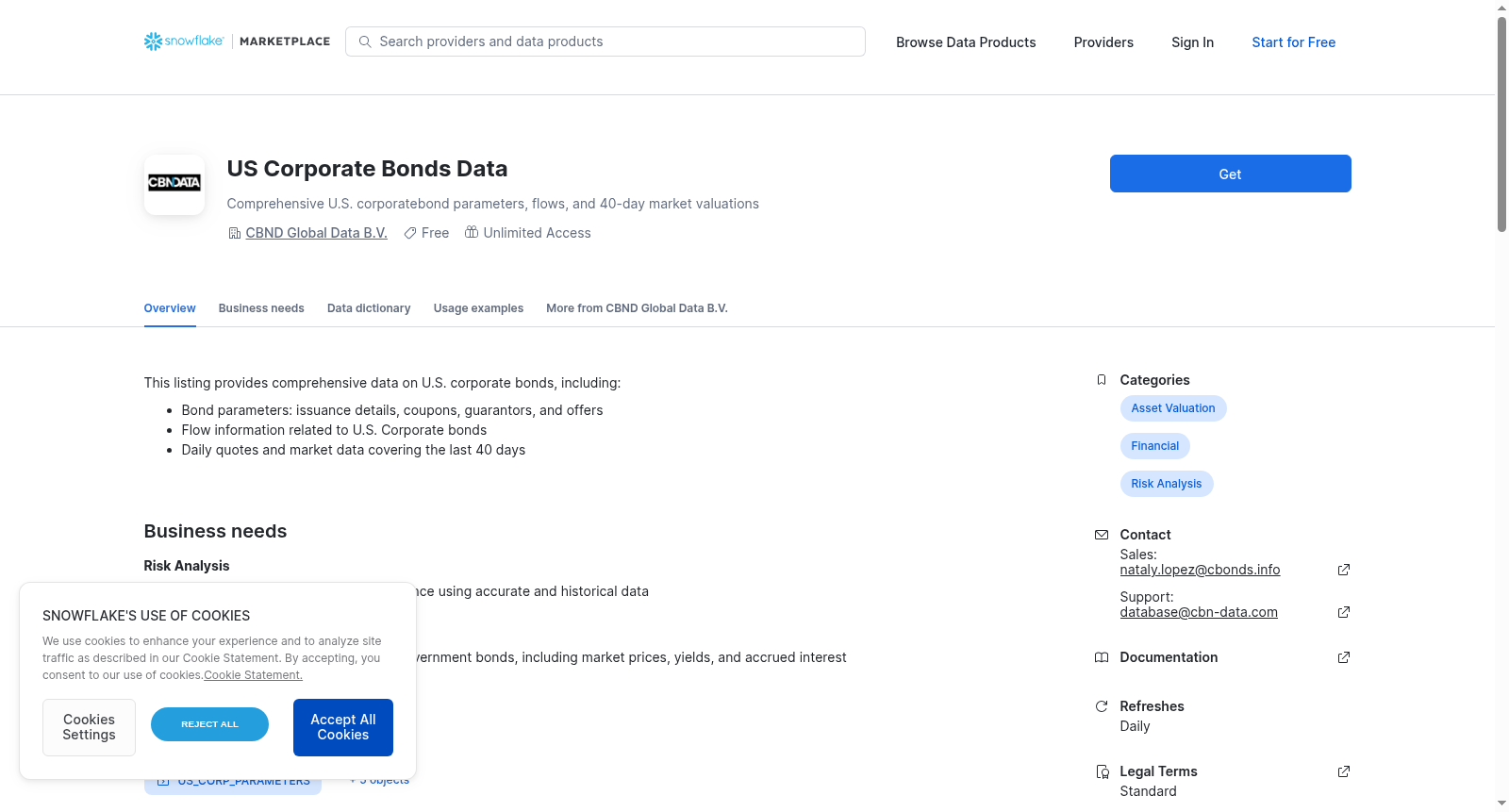Switch to the Usage examples tab
The height and width of the screenshot is (812, 1509).
[478, 308]
